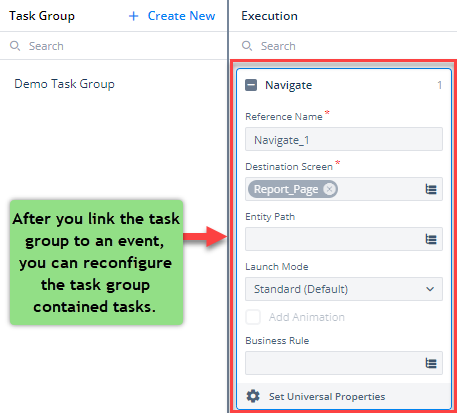
Task: Remove the Report_Page chip
Action: point(329,189)
